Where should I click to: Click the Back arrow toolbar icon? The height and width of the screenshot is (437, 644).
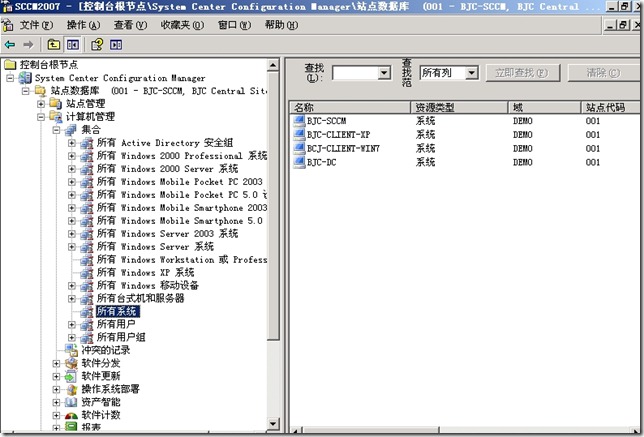tap(10, 44)
